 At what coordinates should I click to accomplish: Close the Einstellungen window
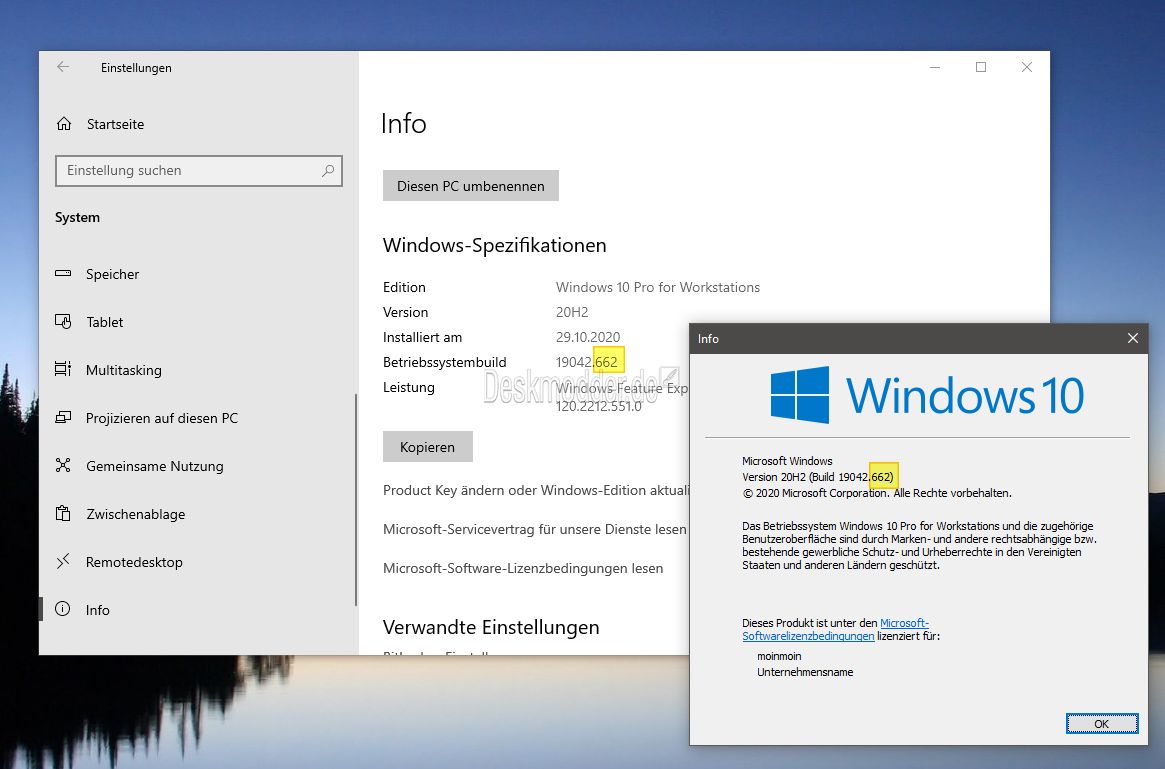tap(1027, 67)
